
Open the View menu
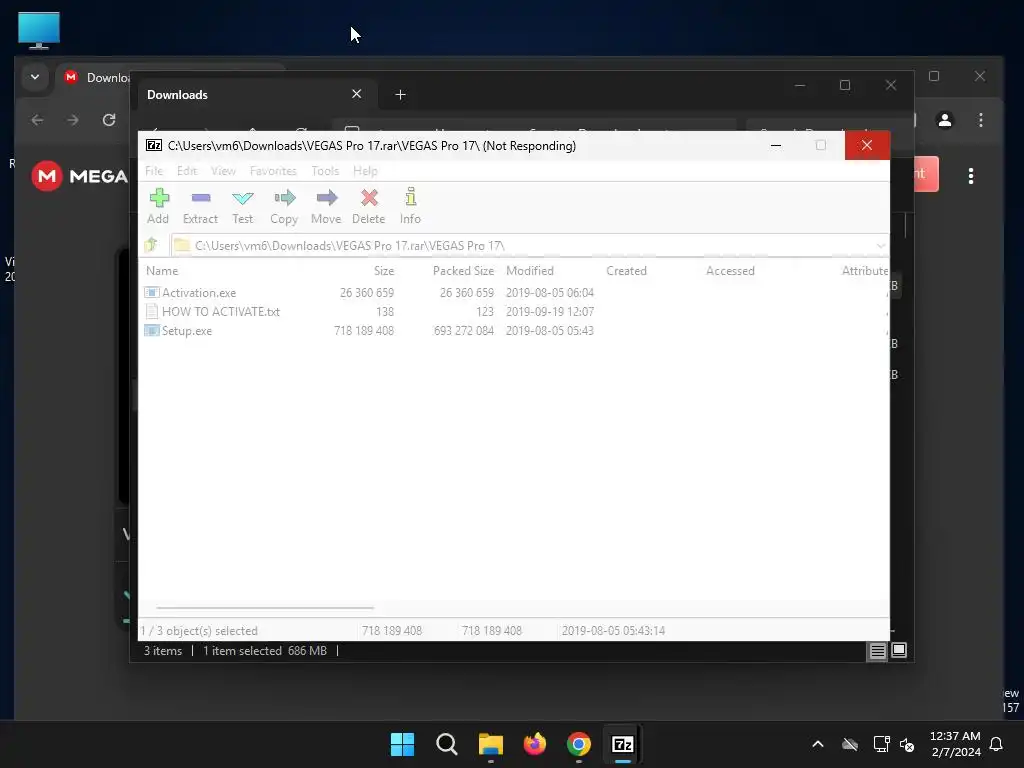[x=223, y=170]
